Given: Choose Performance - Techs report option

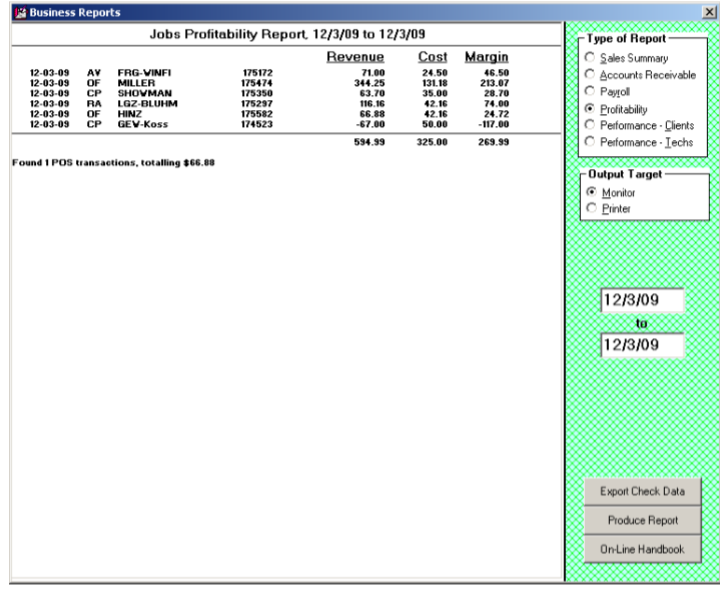Looking at the screenshot, I should (x=590, y=141).
